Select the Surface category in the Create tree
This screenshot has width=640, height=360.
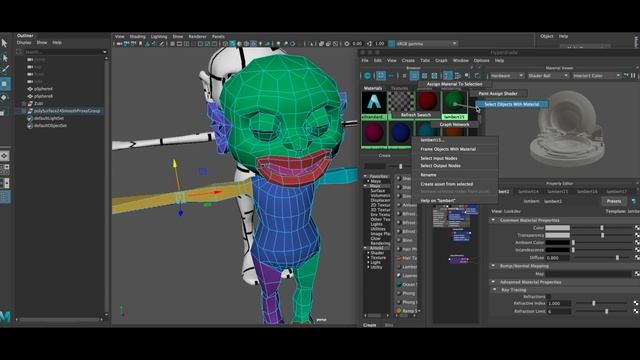click(x=378, y=191)
